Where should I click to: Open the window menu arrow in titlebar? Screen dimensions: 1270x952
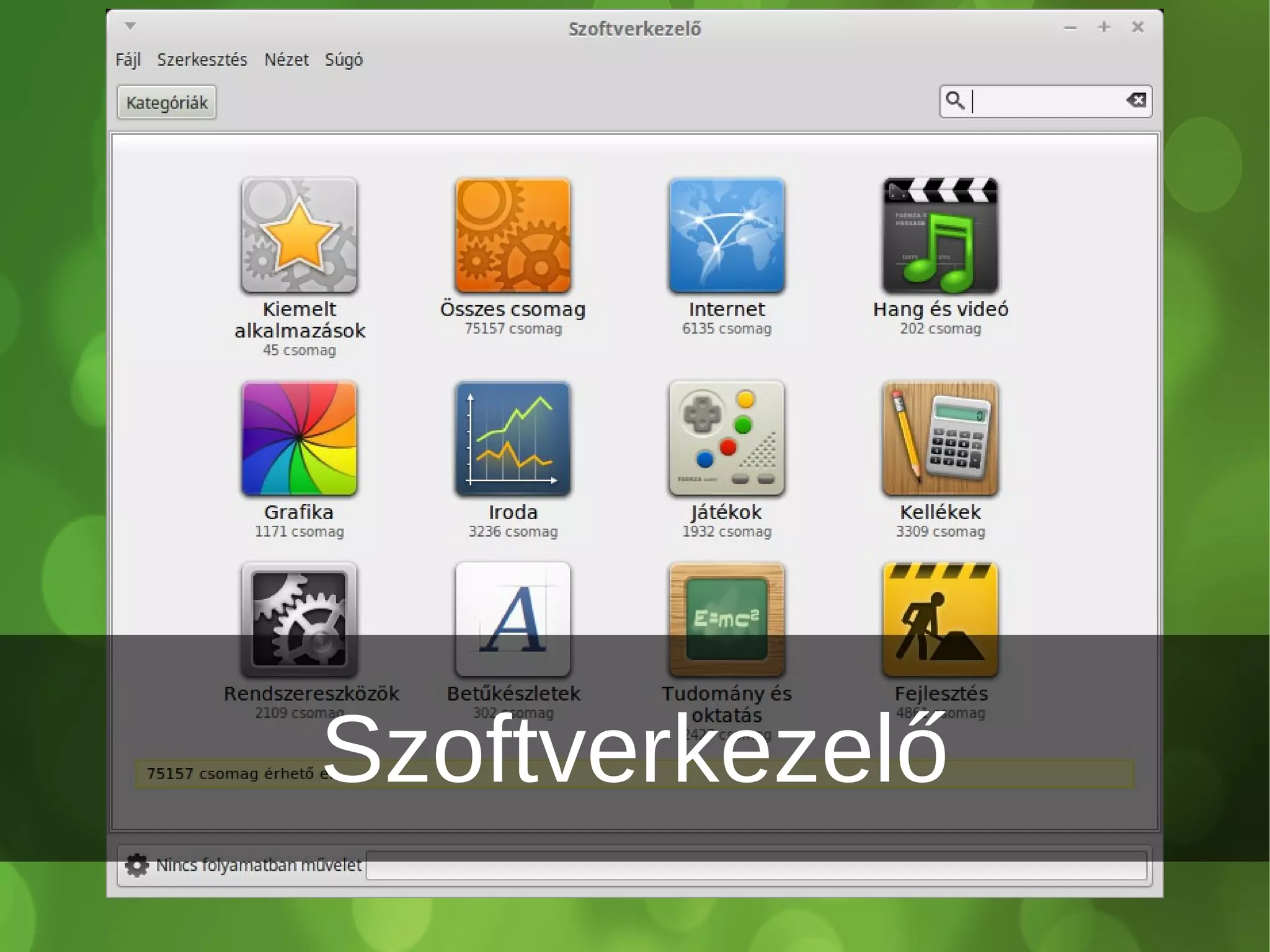(130, 26)
